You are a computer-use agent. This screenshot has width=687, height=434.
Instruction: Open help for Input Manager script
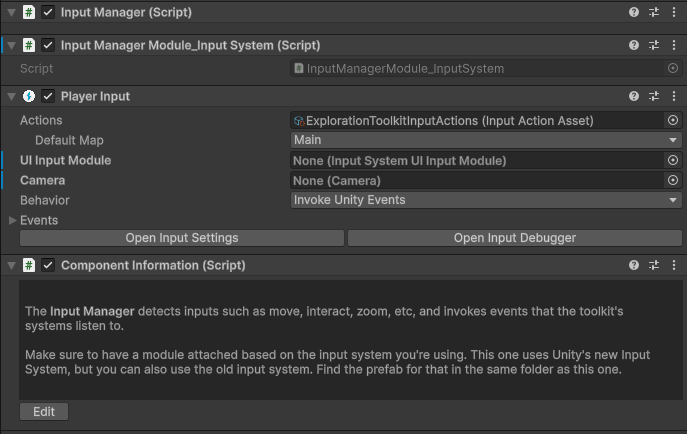tap(634, 12)
